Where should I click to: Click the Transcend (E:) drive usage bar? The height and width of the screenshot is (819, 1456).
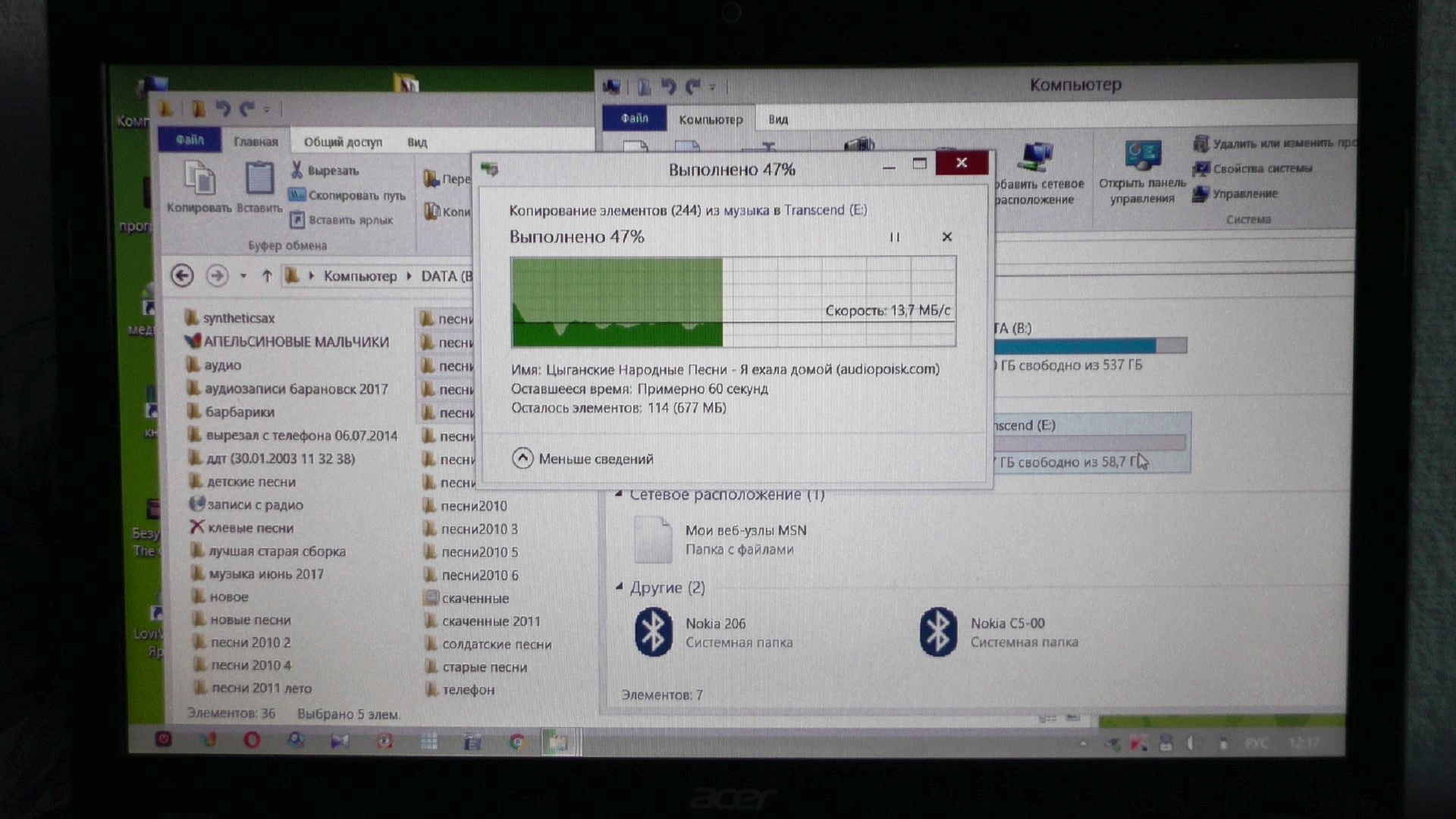1090,443
